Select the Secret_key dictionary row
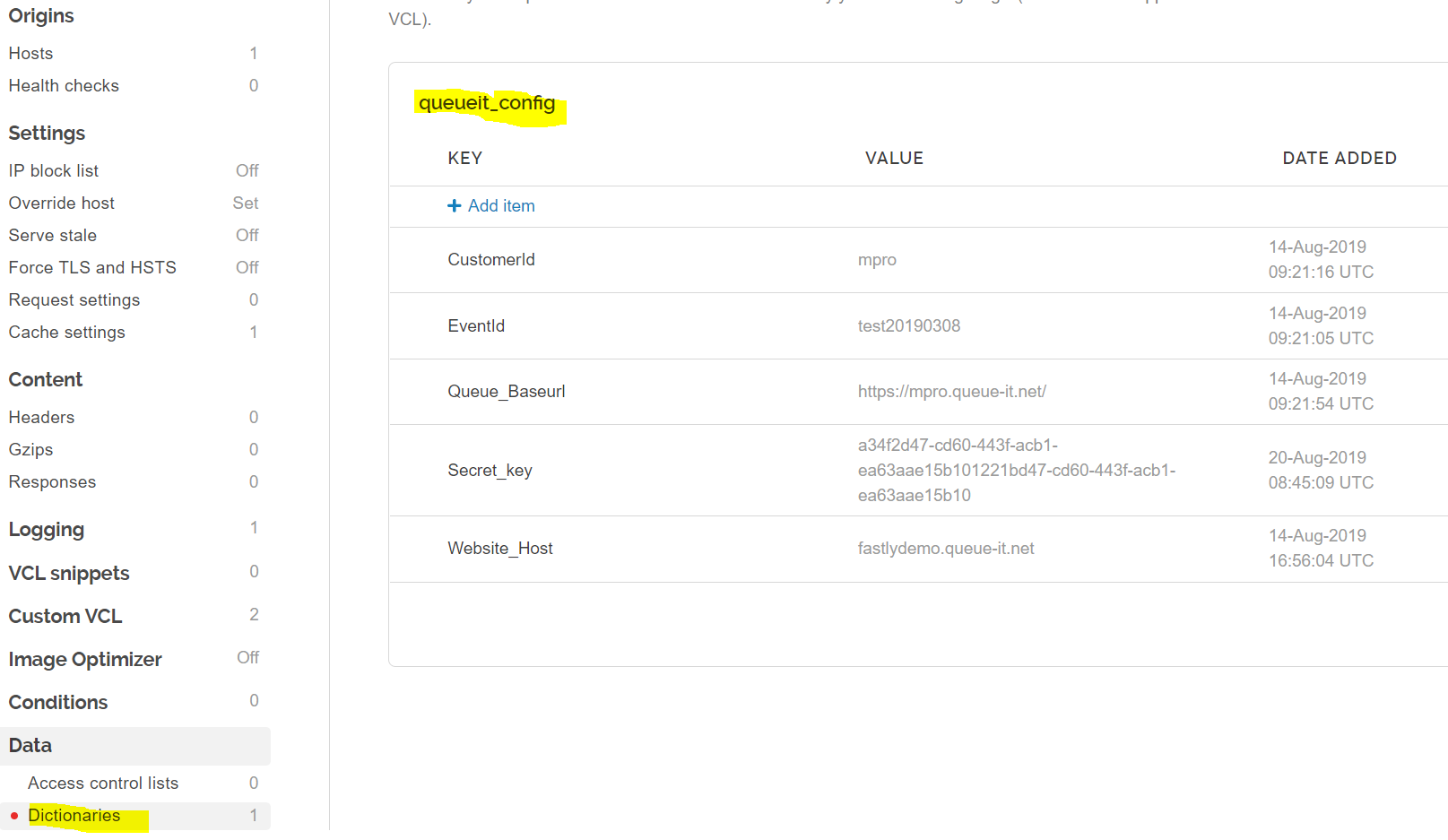This screenshot has width=1448, height=840. (490, 471)
